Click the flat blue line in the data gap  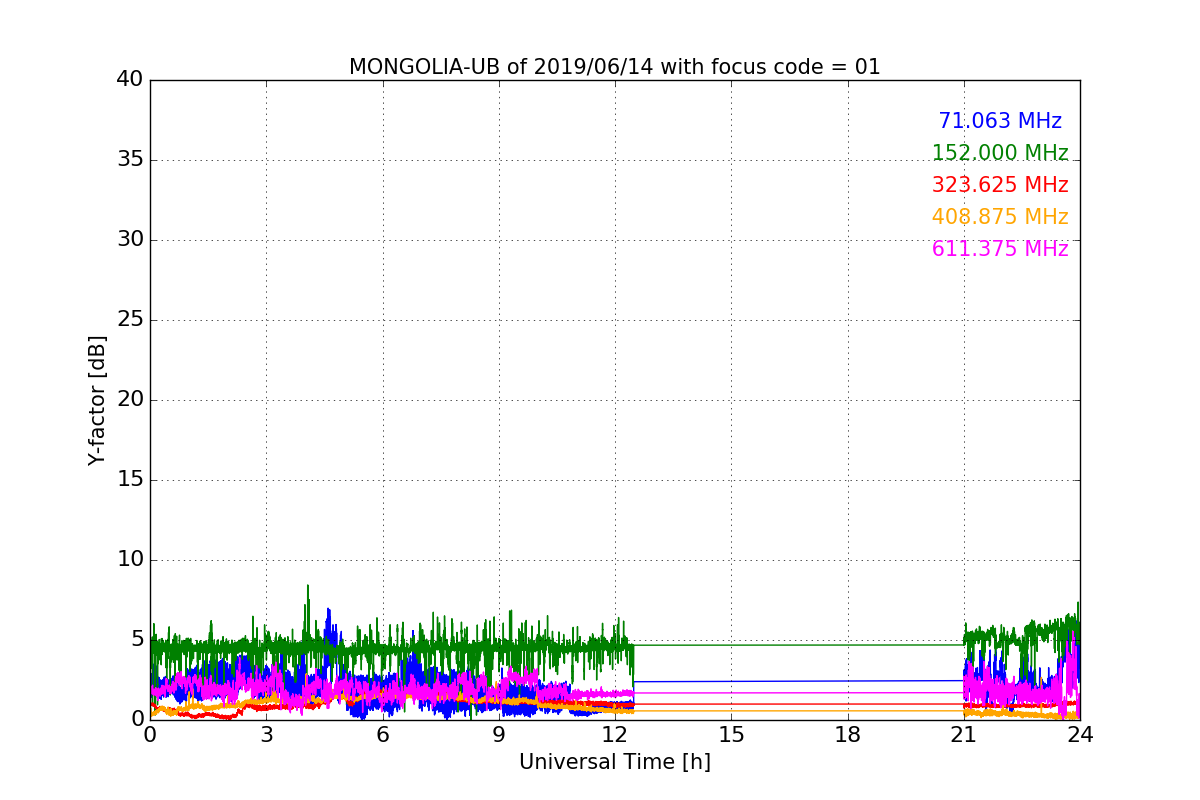pyautogui.click(x=800, y=681)
